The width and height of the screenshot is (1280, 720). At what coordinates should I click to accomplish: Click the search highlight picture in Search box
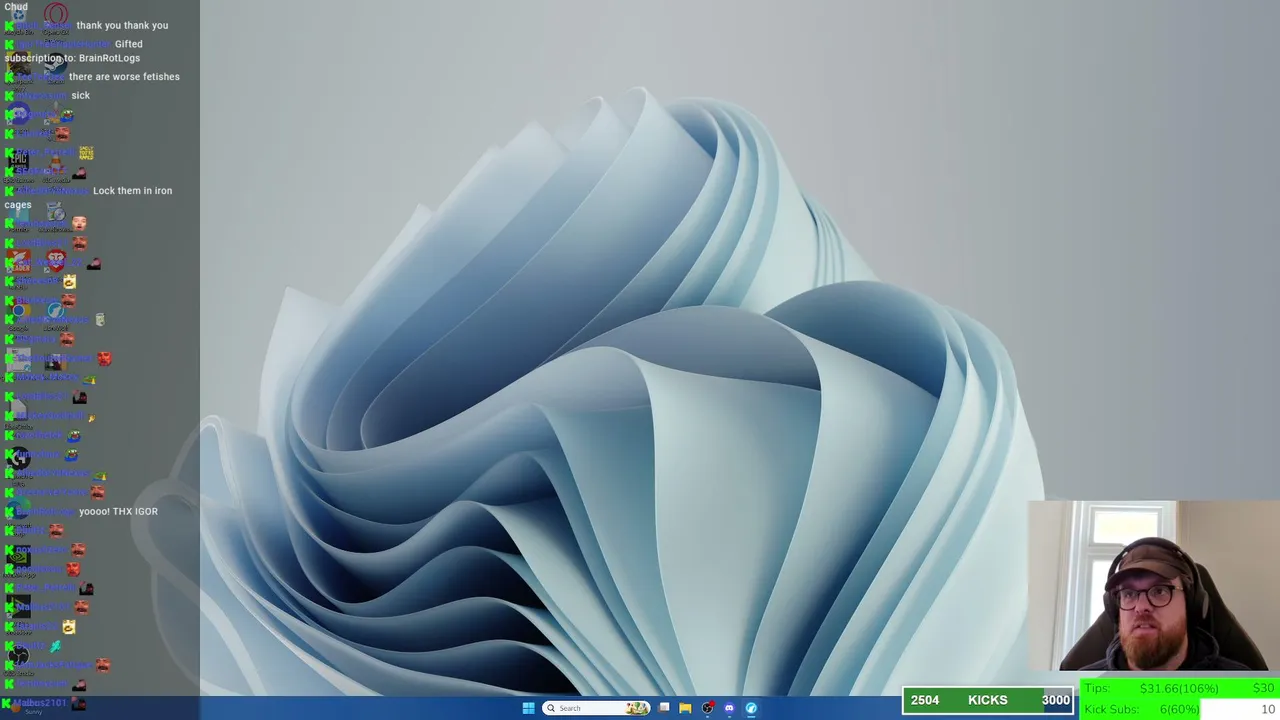(638, 708)
